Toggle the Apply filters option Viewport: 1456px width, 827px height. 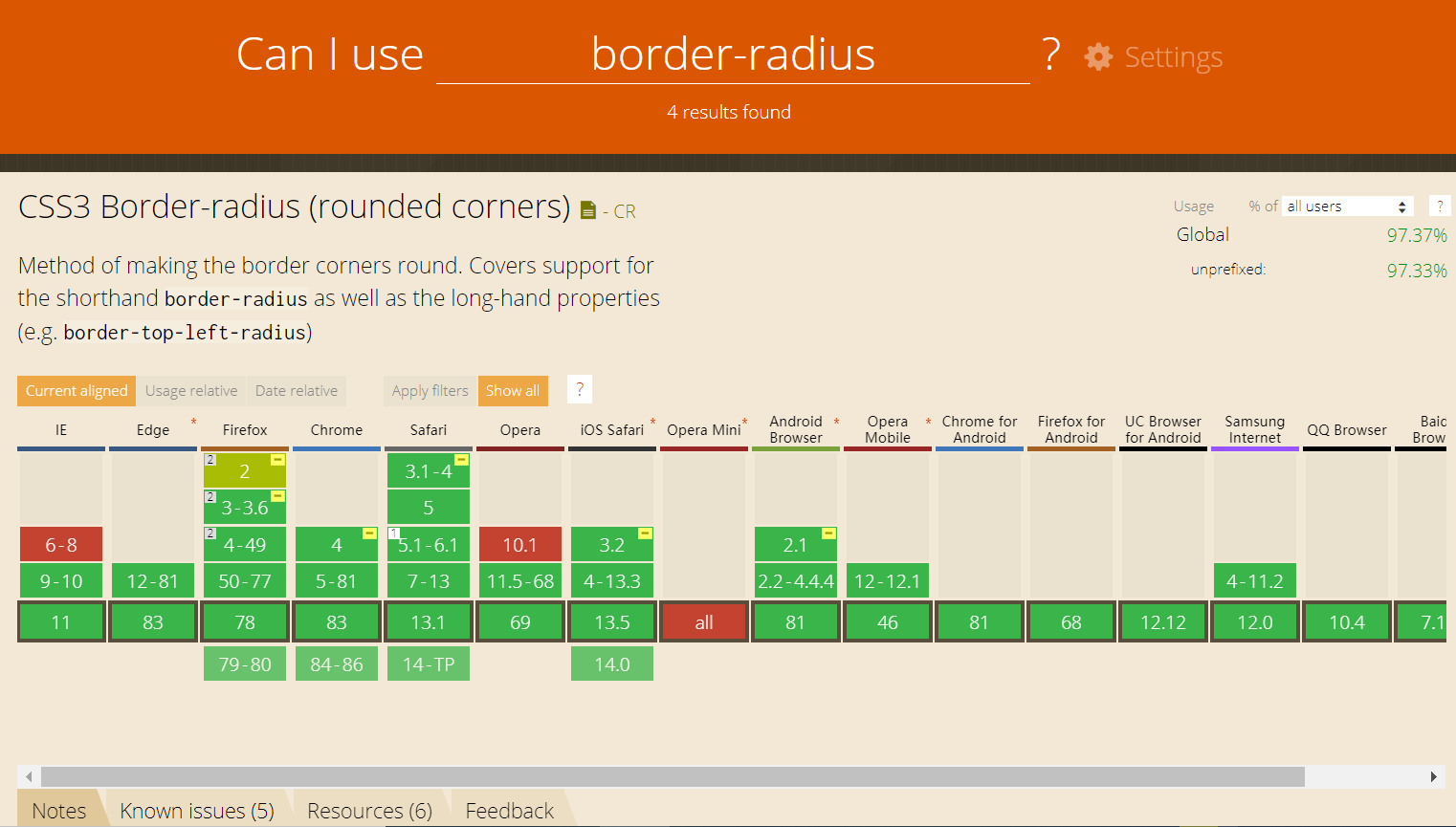tap(430, 390)
